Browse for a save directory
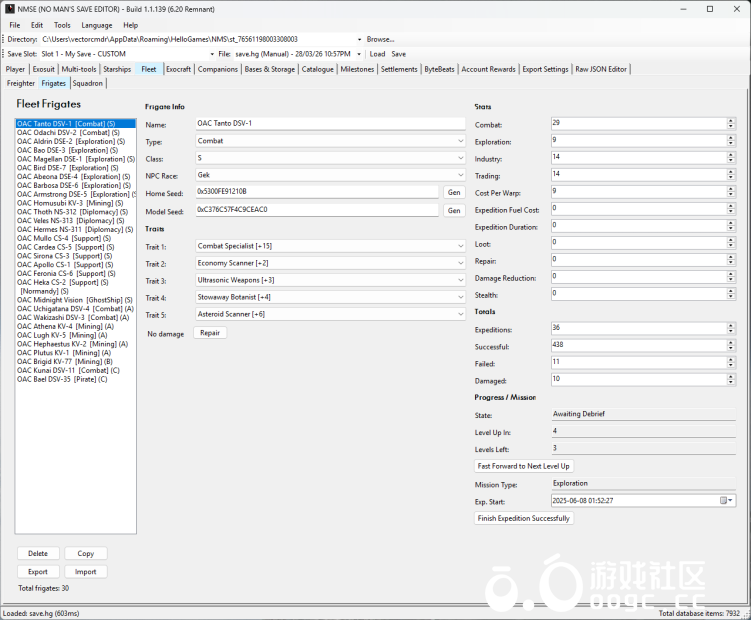 pyautogui.click(x=379, y=39)
